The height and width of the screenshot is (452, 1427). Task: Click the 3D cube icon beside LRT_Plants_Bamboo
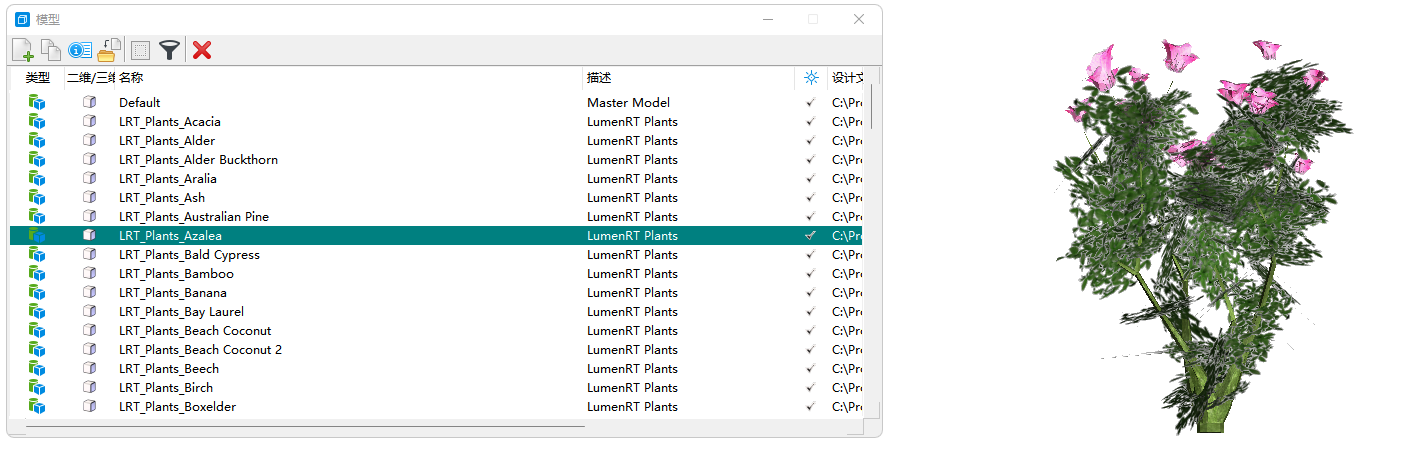[89, 274]
